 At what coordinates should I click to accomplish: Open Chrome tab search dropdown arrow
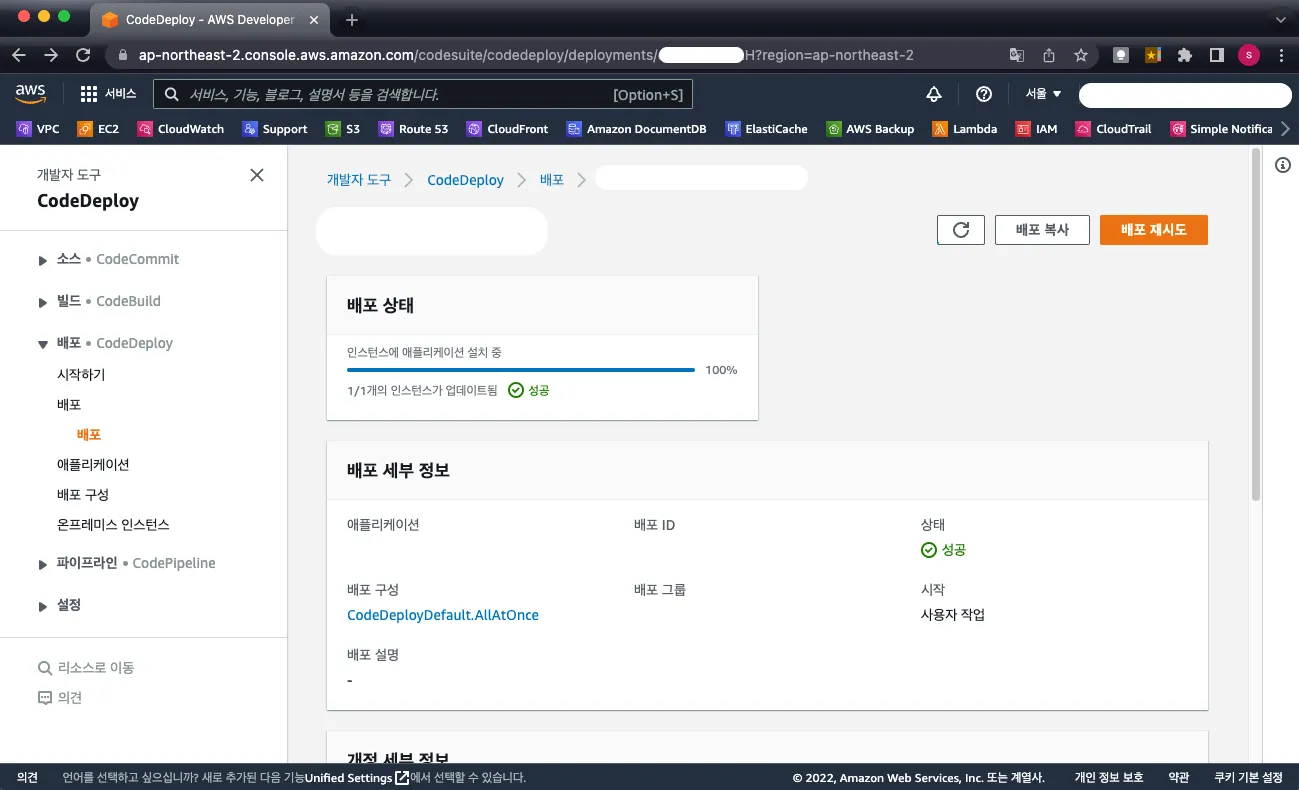tap(1279, 20)
